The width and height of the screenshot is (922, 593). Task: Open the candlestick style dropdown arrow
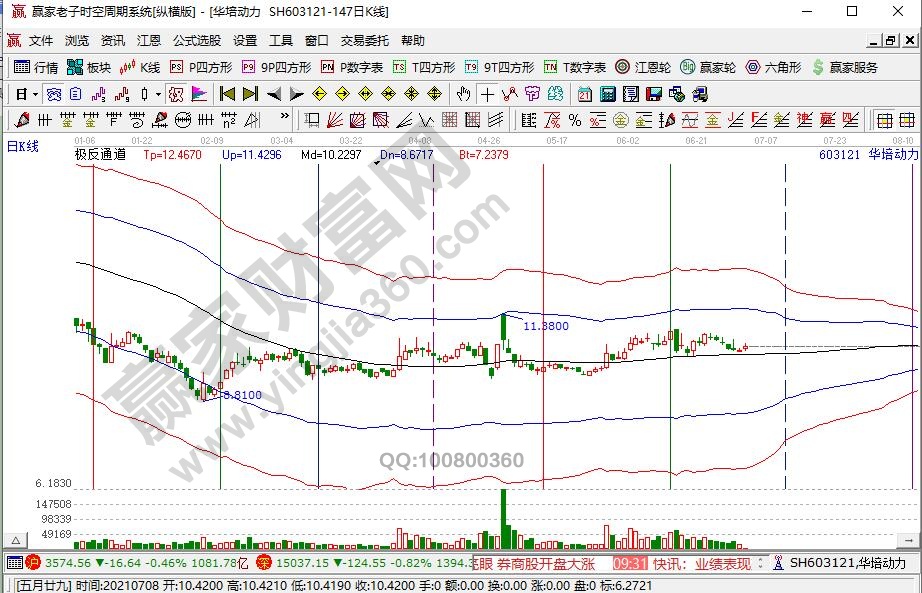pyautogui.click(x=158, y=94)
